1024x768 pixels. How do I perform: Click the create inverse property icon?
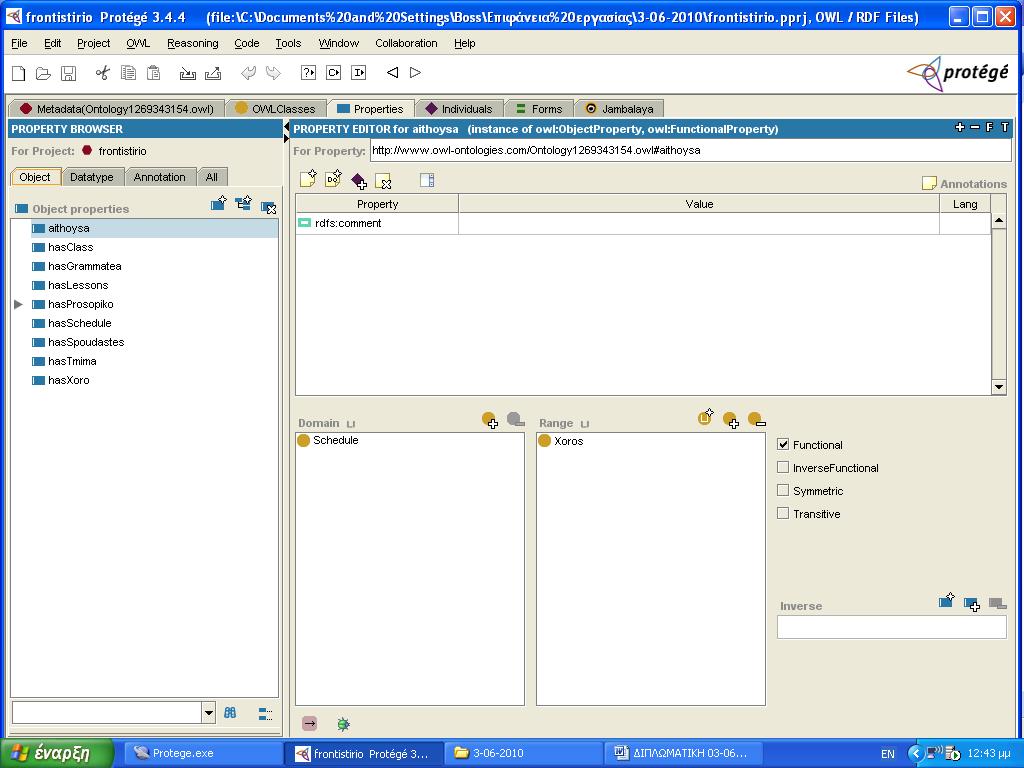pos(947,600)
